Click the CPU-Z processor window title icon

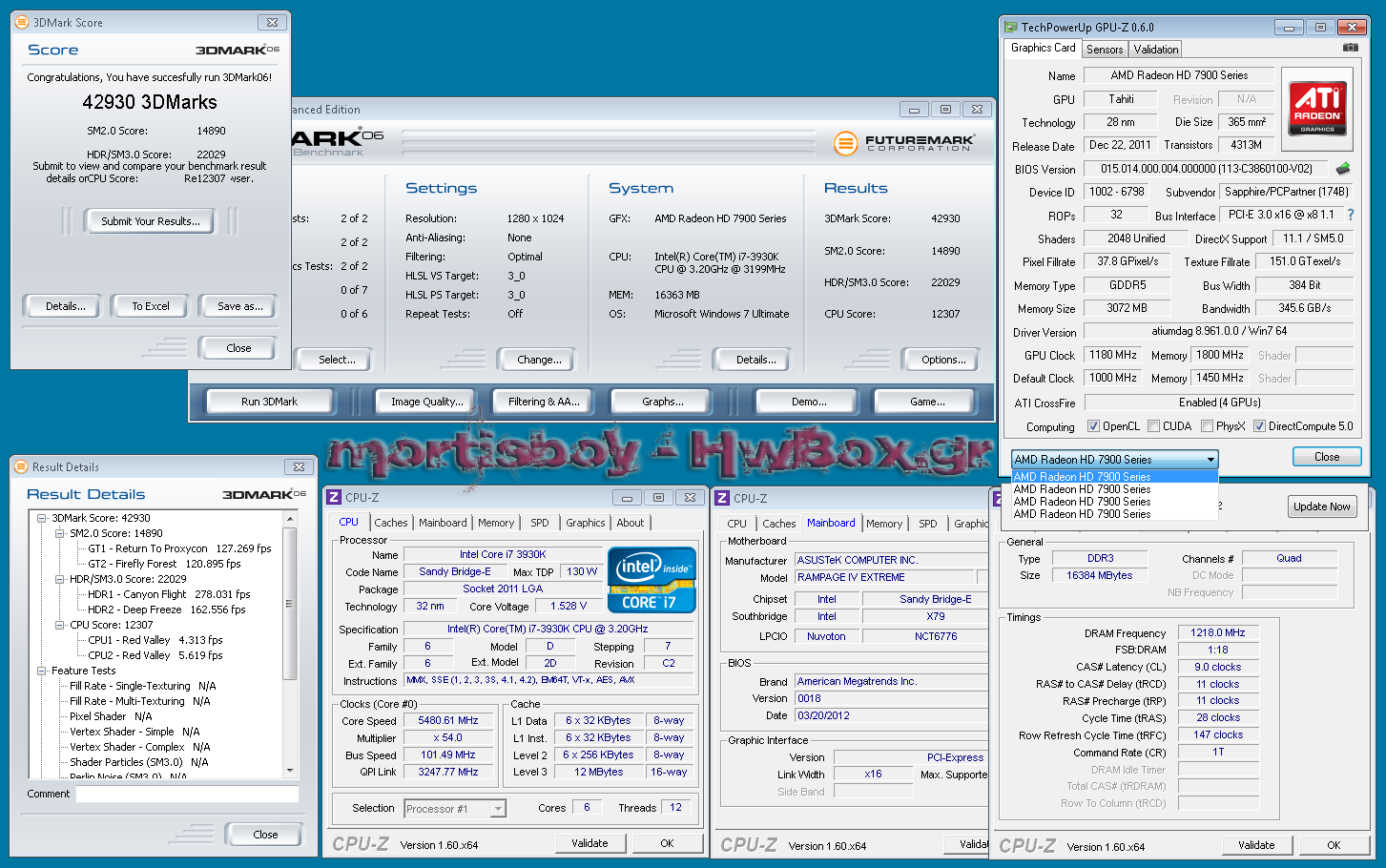[x=334, y=497]
